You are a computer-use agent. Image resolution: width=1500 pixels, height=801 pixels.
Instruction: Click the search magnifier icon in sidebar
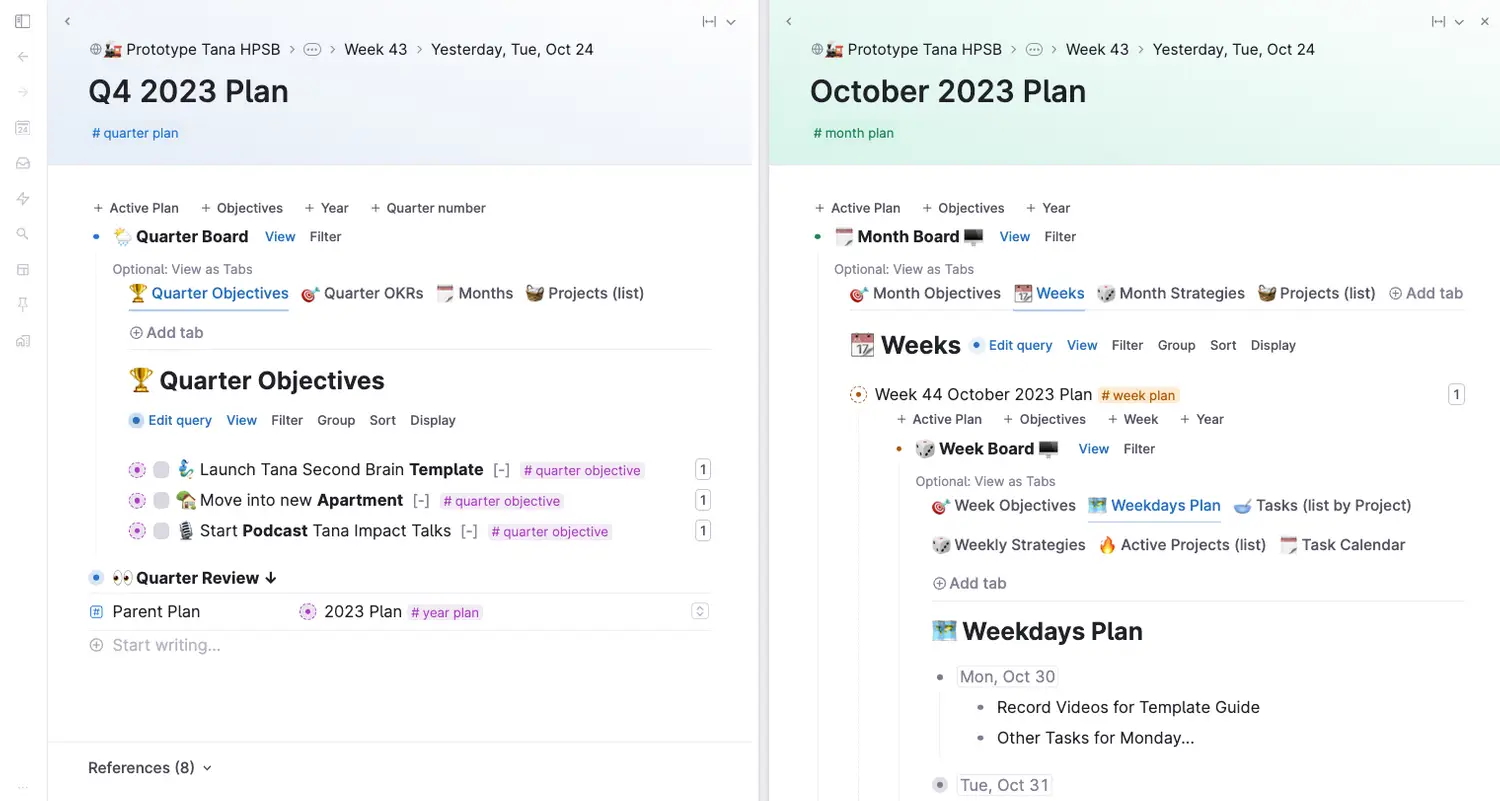point(23,234)
